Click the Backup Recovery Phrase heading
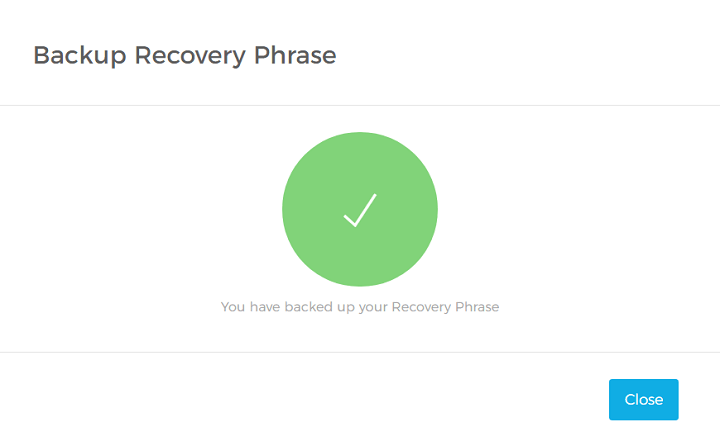Image resolution: width=720 pixels, height=441 pixels. point(185,55)
